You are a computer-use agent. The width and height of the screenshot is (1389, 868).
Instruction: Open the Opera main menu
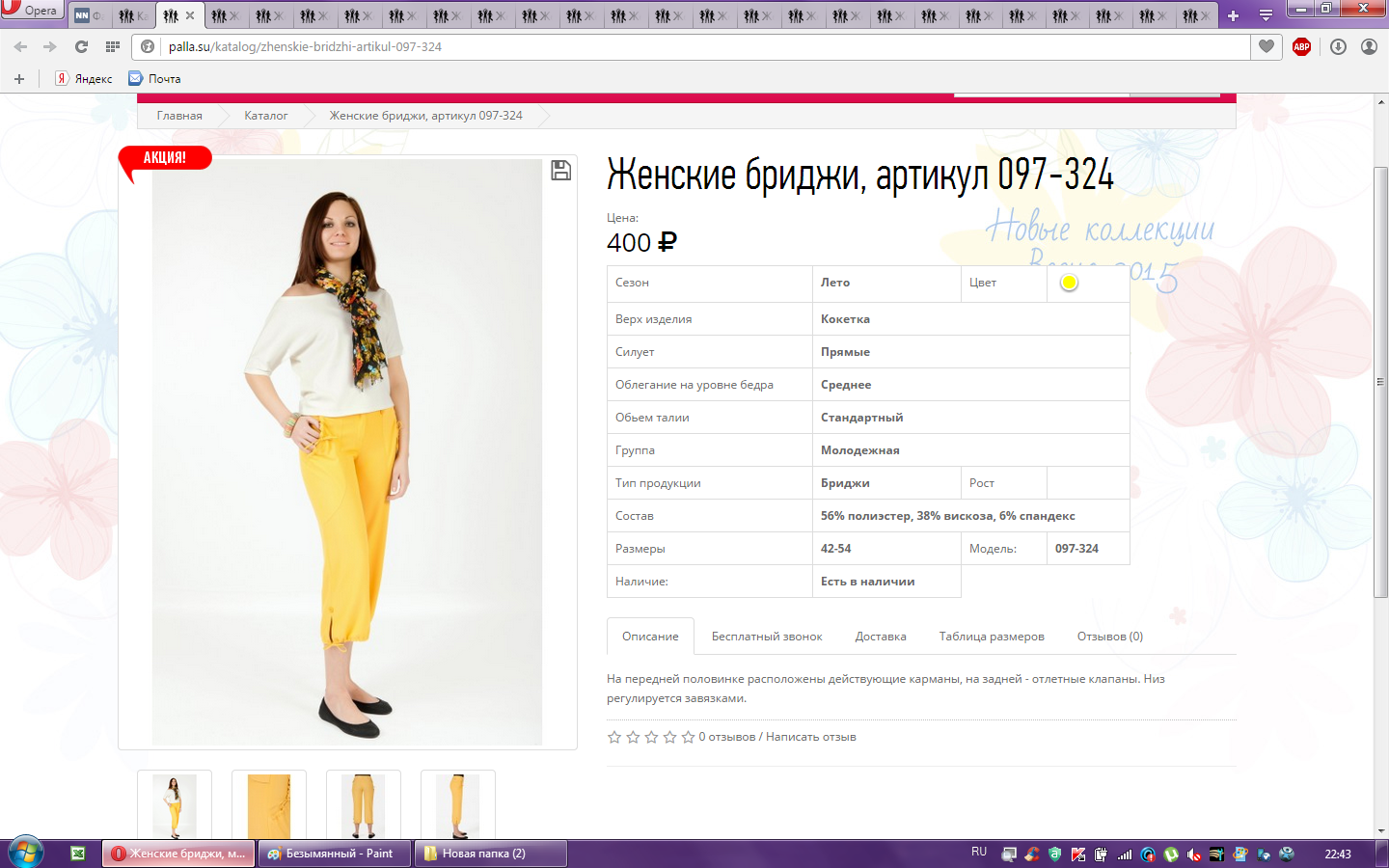click(31, 10)
